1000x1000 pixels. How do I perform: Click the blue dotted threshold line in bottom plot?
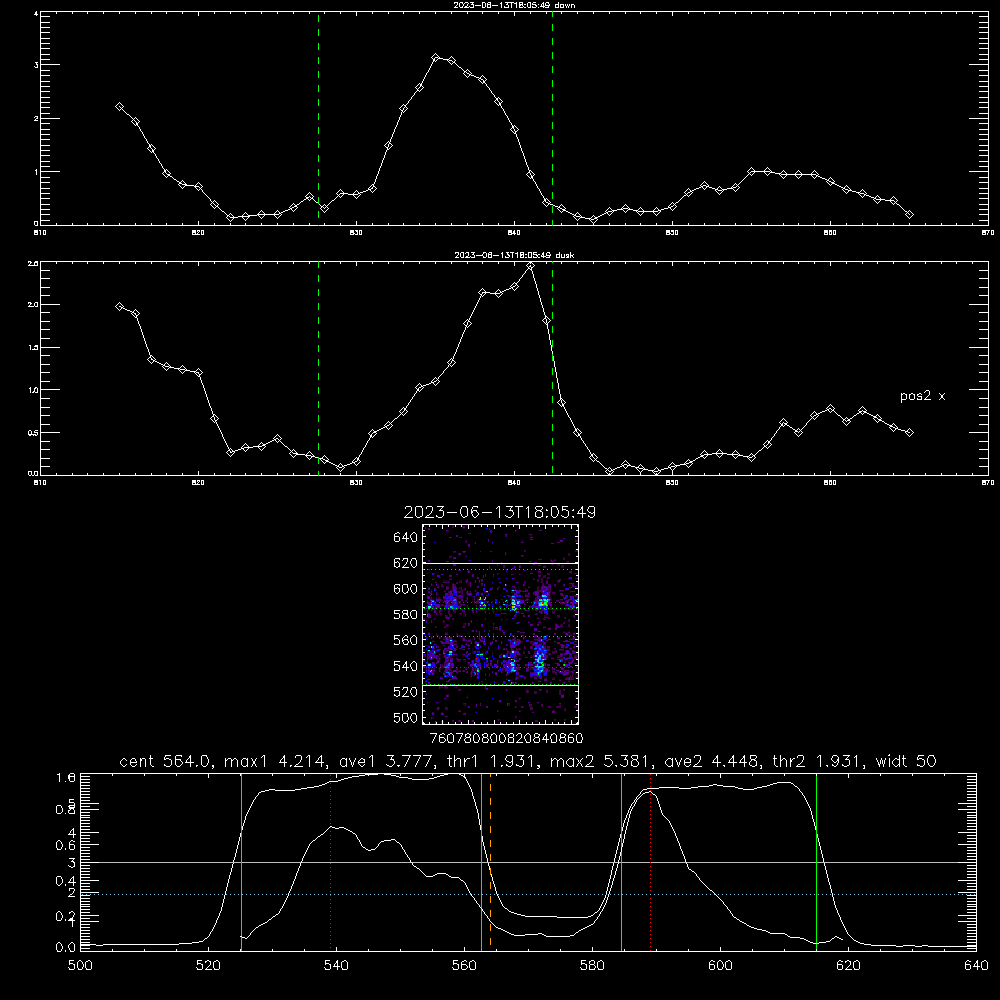coord(528,895)
